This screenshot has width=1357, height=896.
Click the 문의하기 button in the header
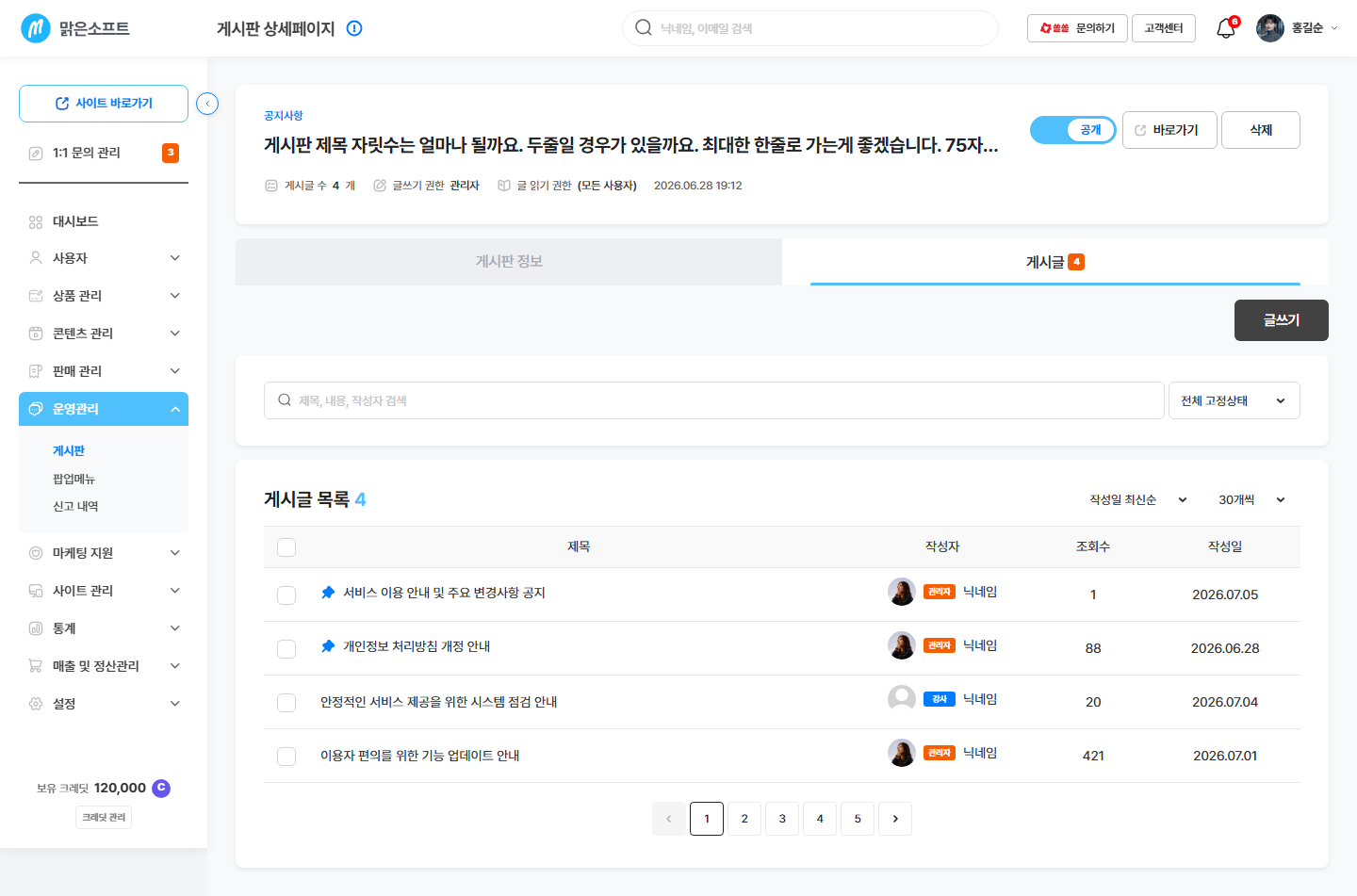point(1077,28)
